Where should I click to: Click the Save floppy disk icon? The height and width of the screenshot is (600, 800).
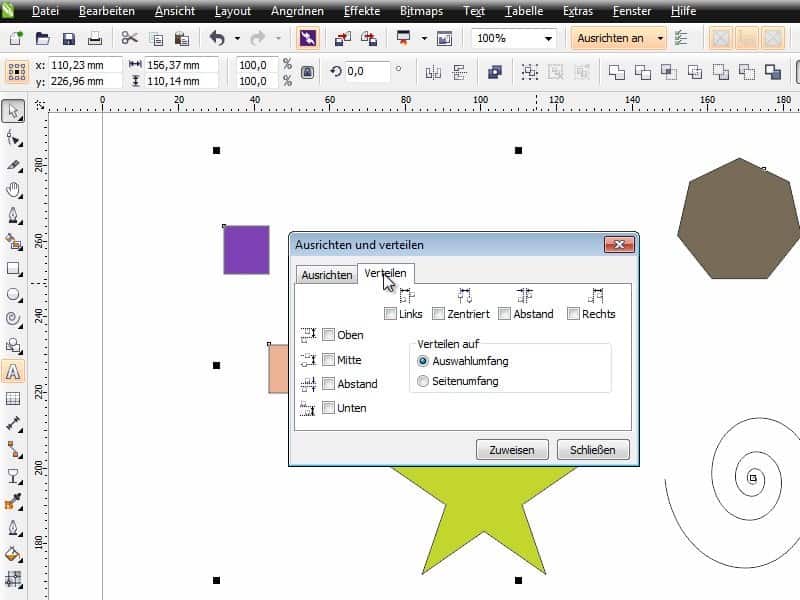[68, 39]
